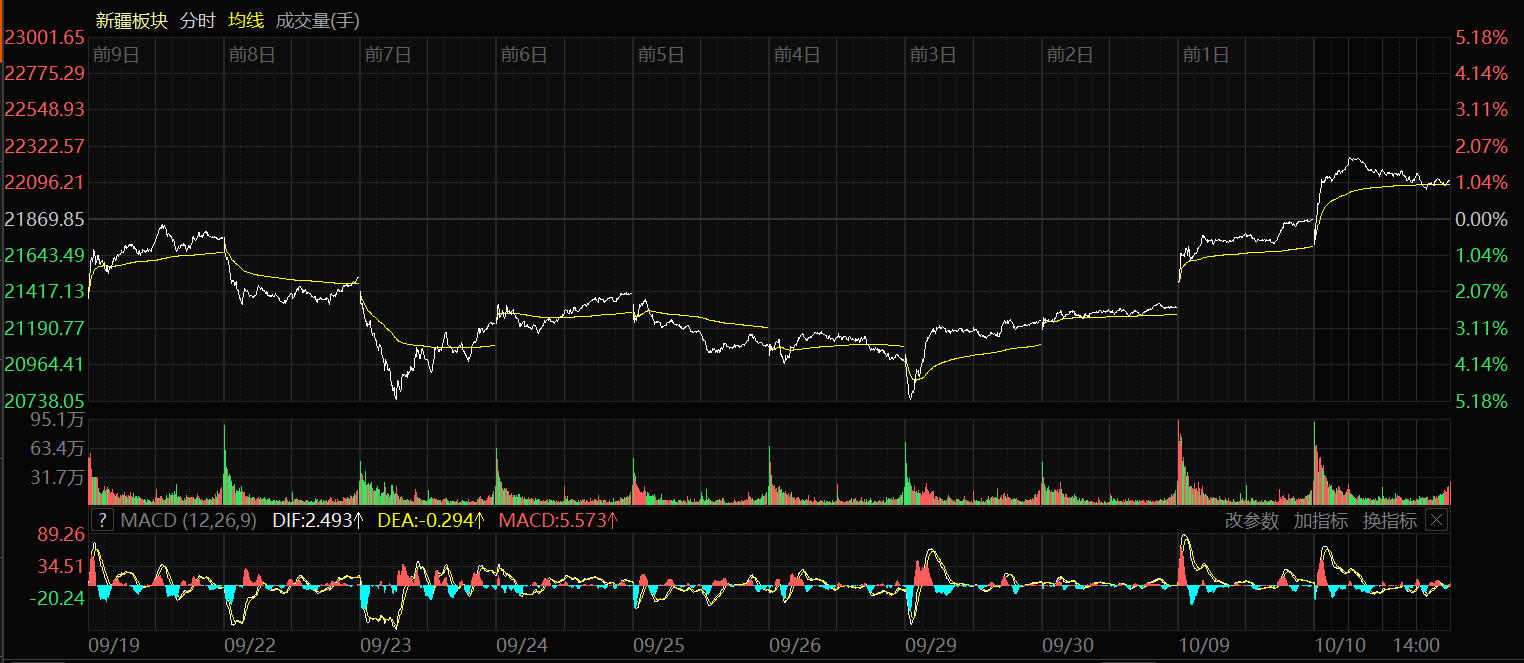The height and width of the screenshot is (663, 1524).
Task: Select the 分时 chart label
Action: coord(197,20)
